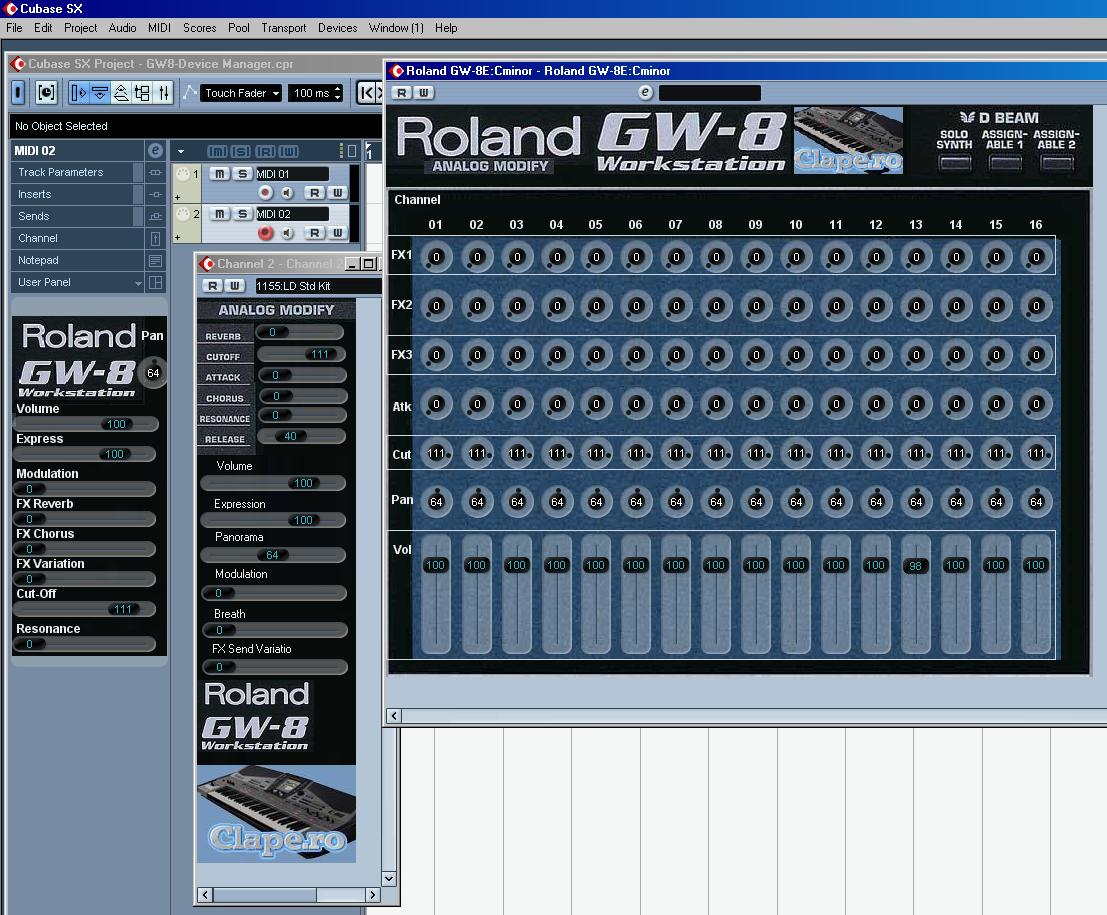Screen dimensions: 1107x915
Task: Click the edit 'e' icon in Roland GW-8E window
Action: (x=645, y=92)
